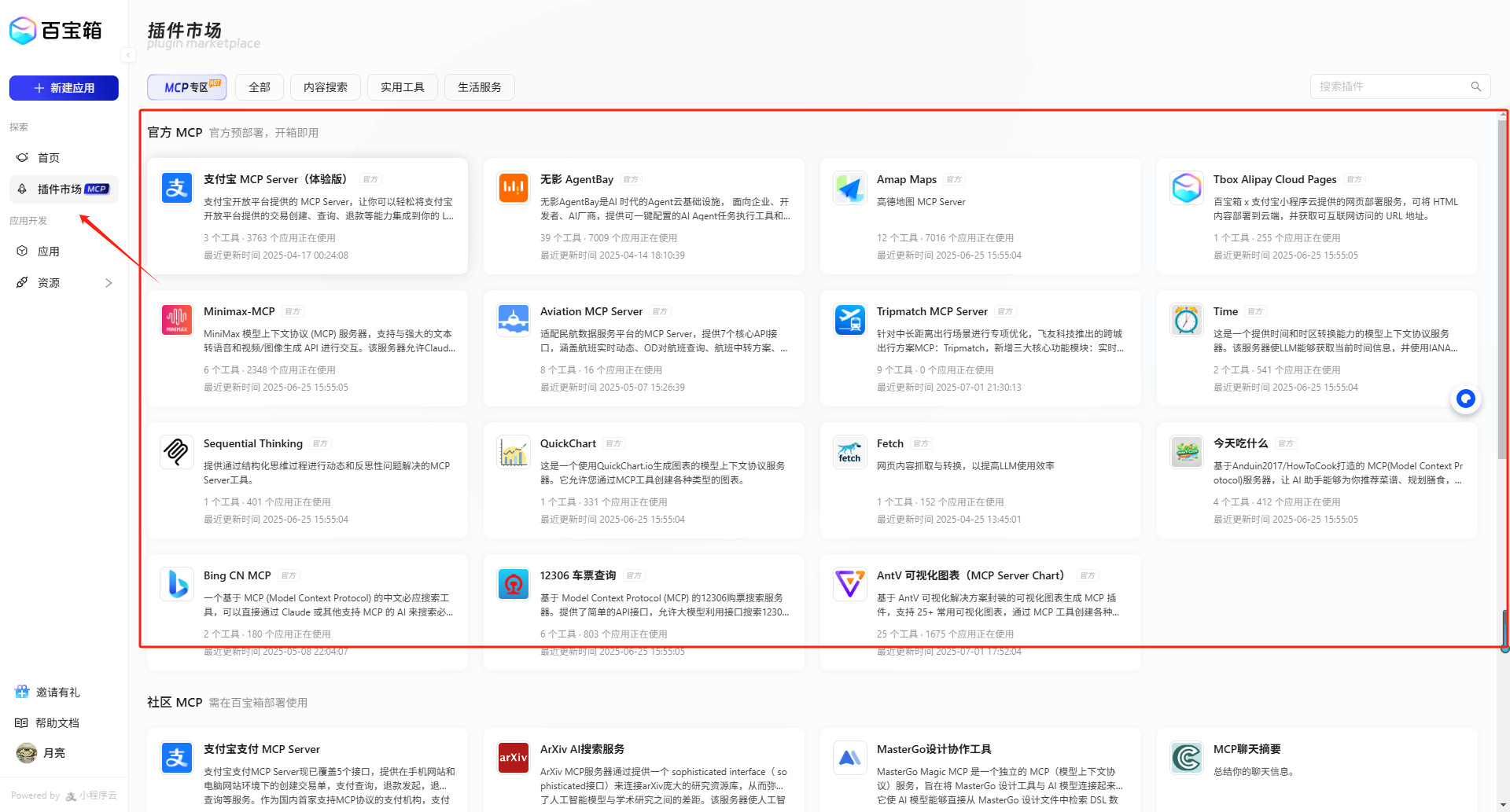This screenshot has width=1510, height=812.
Task: Collapse the sidebar with the chevron handle
Action: pos(128,55)
